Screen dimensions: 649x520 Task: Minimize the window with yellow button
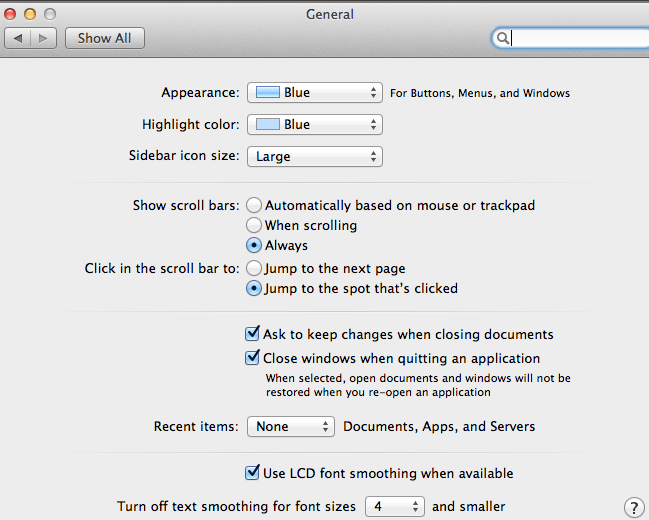(30, 14)
